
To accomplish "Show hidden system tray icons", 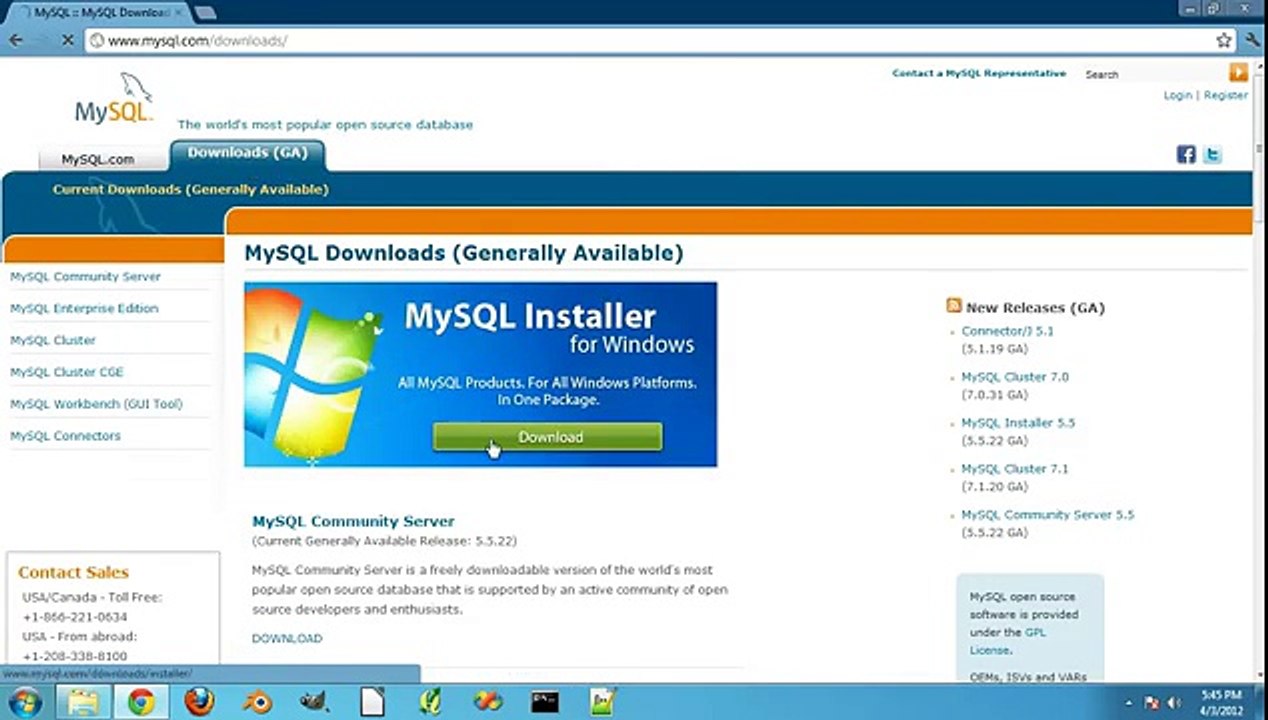I will tap(1129, 703).
